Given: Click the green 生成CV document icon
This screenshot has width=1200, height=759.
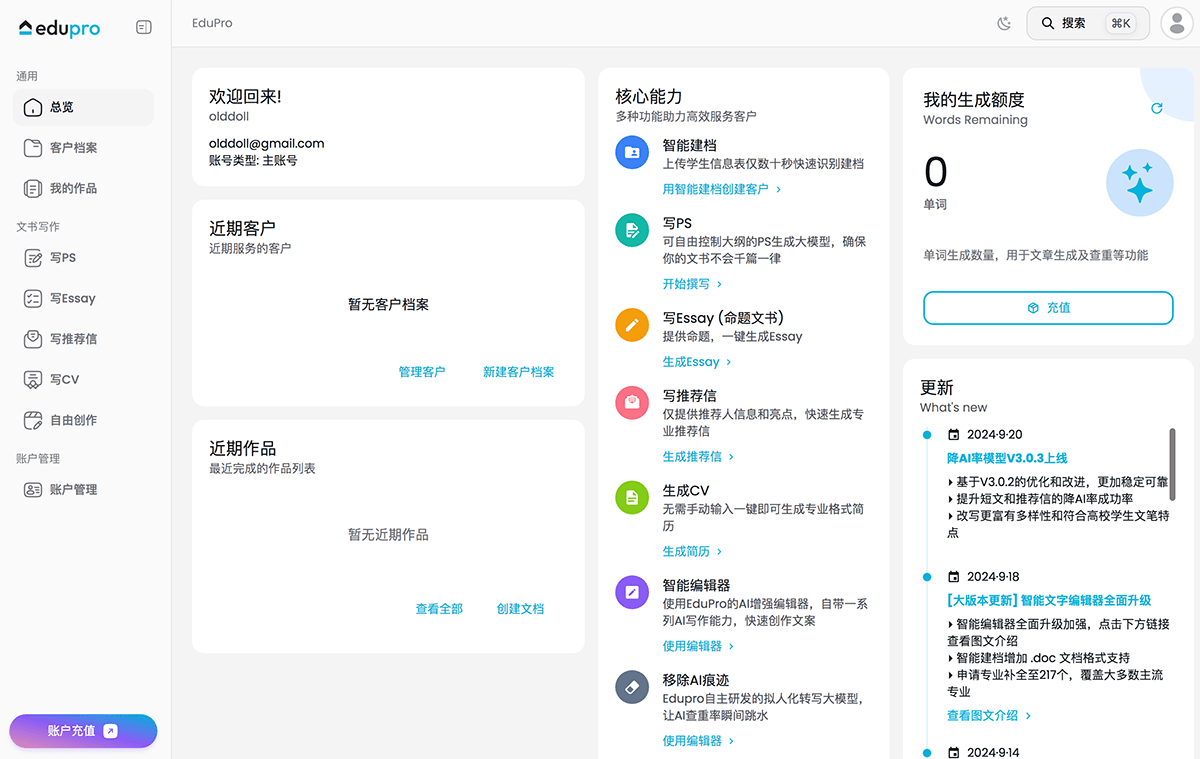Looking at the screenshot, I should pyautogui.click(x=632, y=497).
